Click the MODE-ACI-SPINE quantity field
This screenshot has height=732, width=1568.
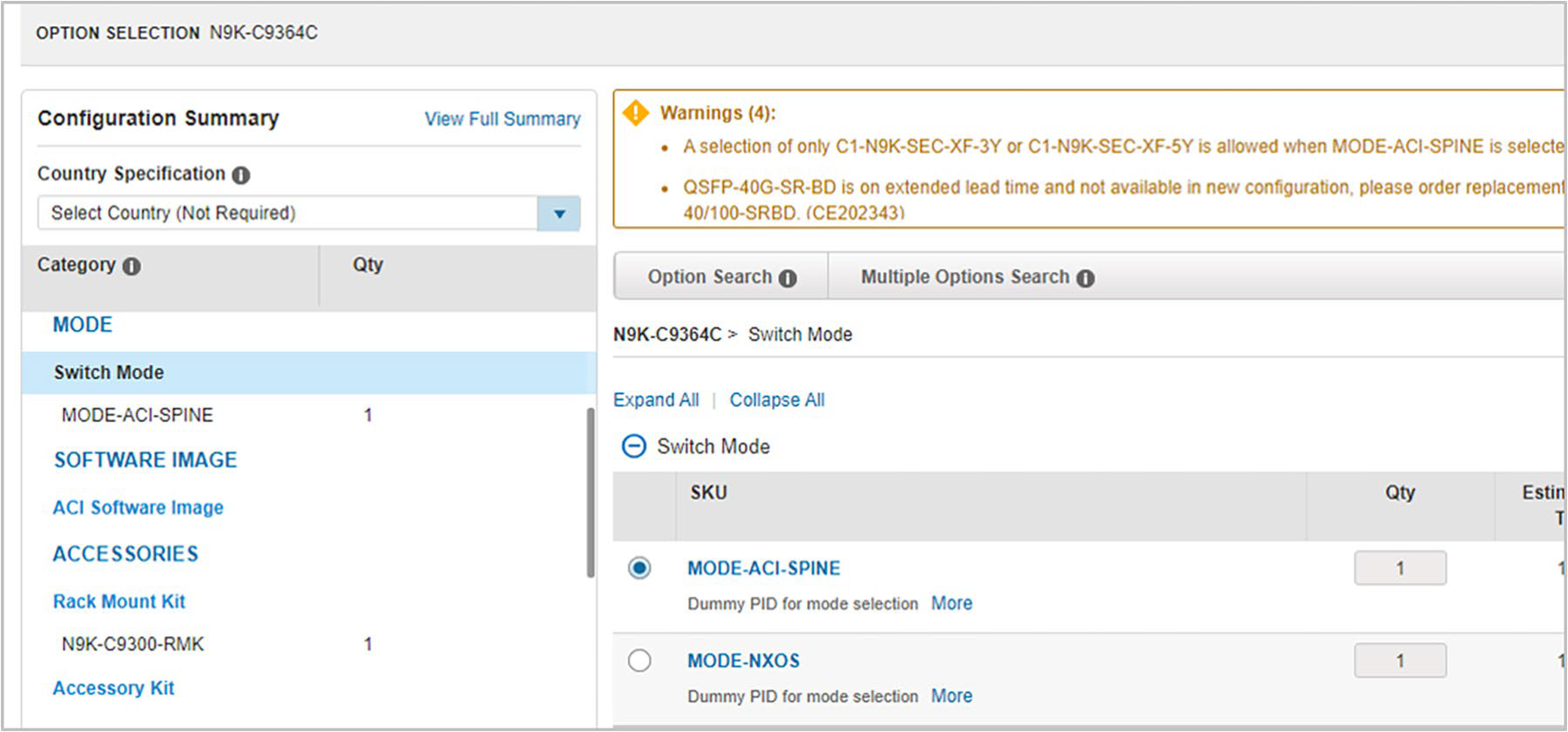[x=1400, y=568]
